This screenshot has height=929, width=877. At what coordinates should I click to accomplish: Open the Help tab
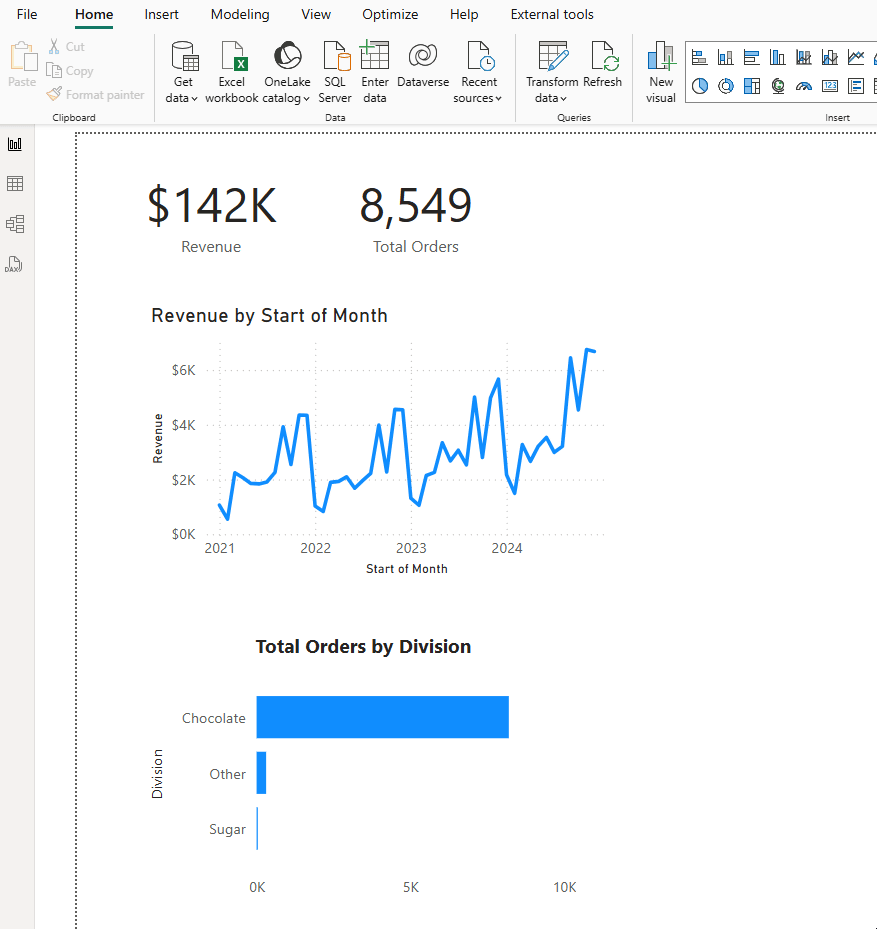[x=464, y=14]
